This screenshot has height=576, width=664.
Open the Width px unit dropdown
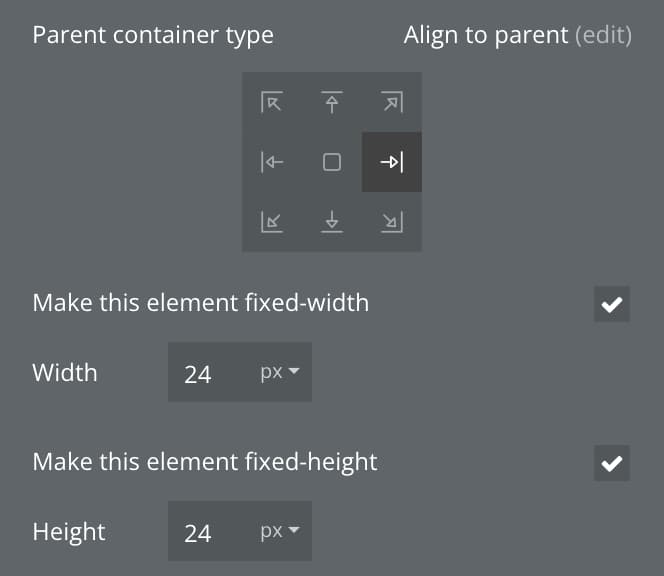[x=280, y=372]
